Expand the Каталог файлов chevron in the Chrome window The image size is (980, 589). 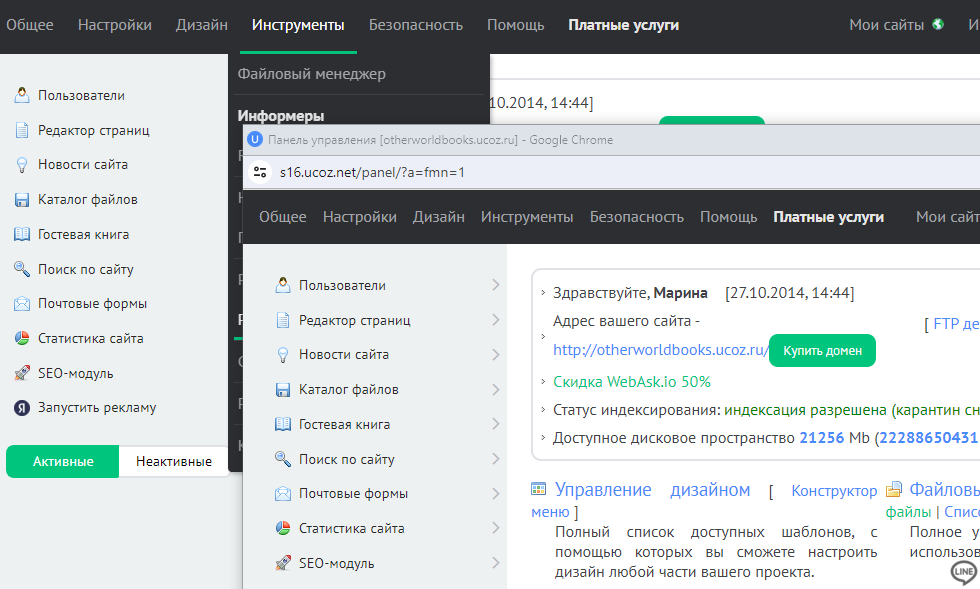point(496,390)
